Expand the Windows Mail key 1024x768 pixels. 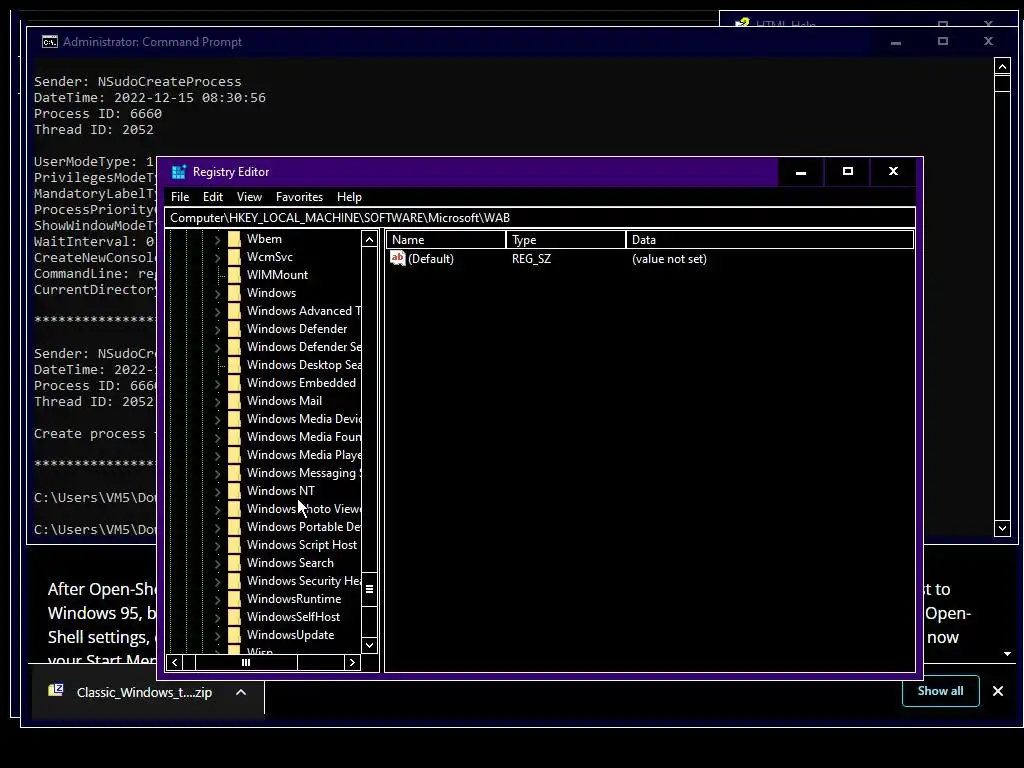click(217, 402)
